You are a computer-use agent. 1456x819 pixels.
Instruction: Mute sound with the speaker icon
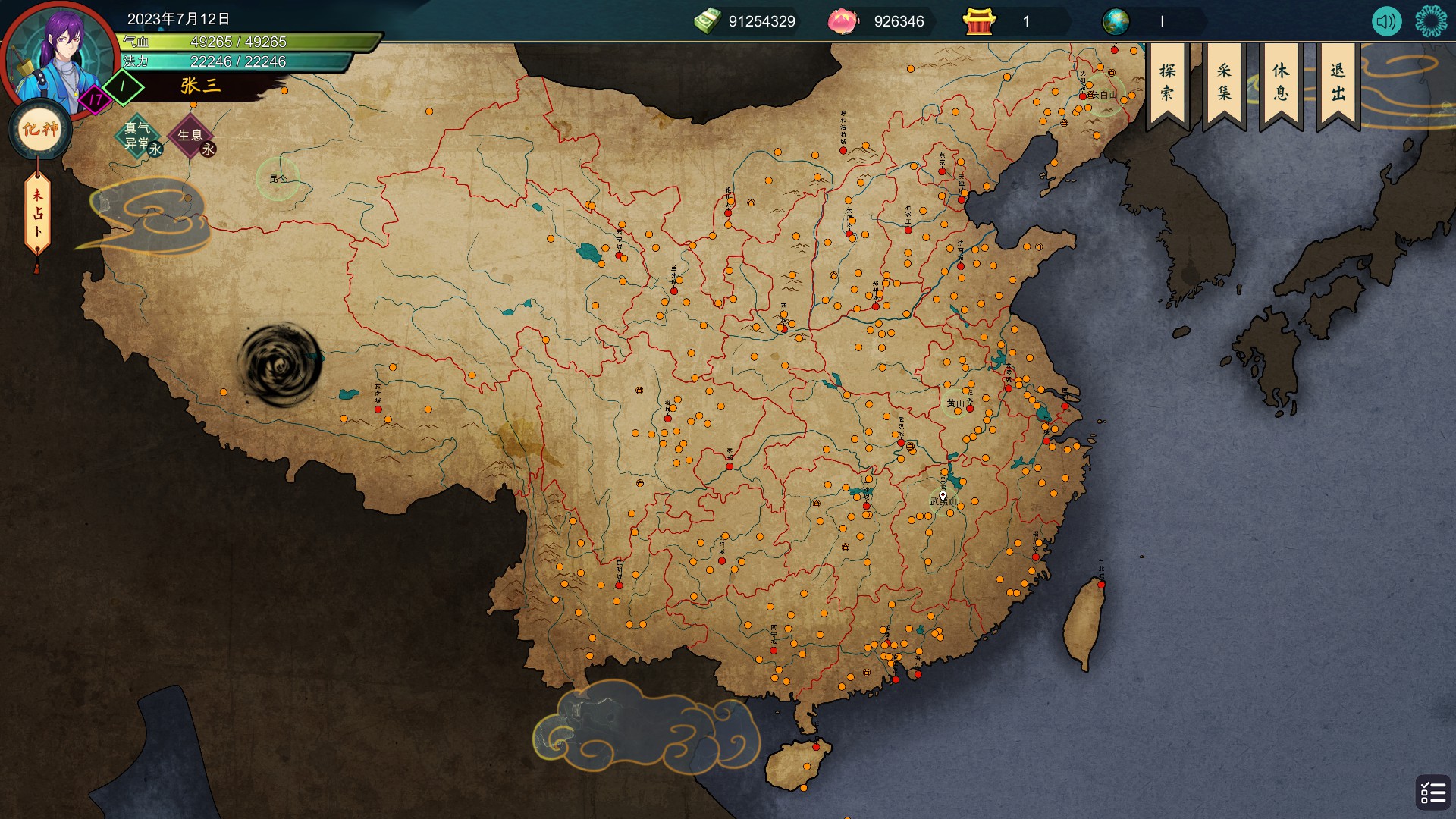click(x=1386, y=21)
